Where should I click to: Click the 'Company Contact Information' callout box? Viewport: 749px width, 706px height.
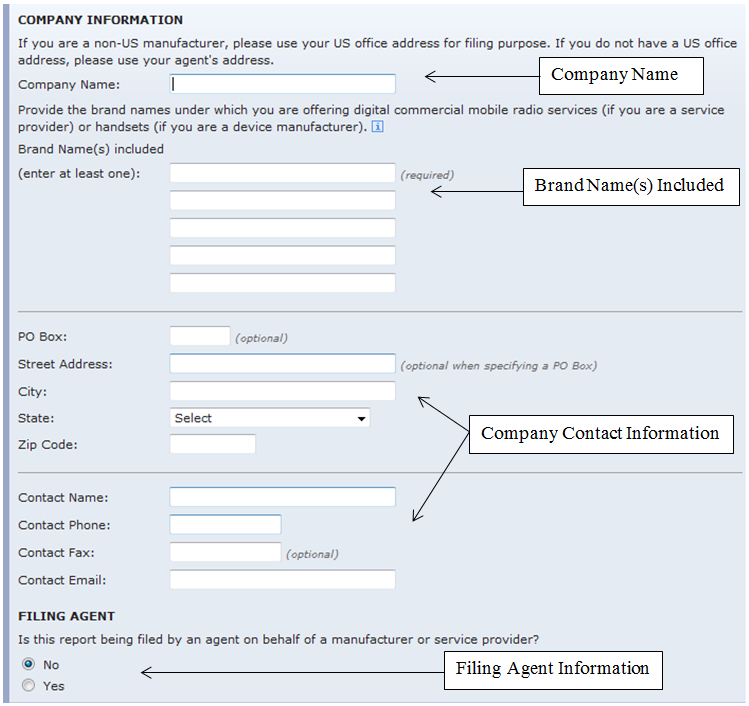click(601, 434)
